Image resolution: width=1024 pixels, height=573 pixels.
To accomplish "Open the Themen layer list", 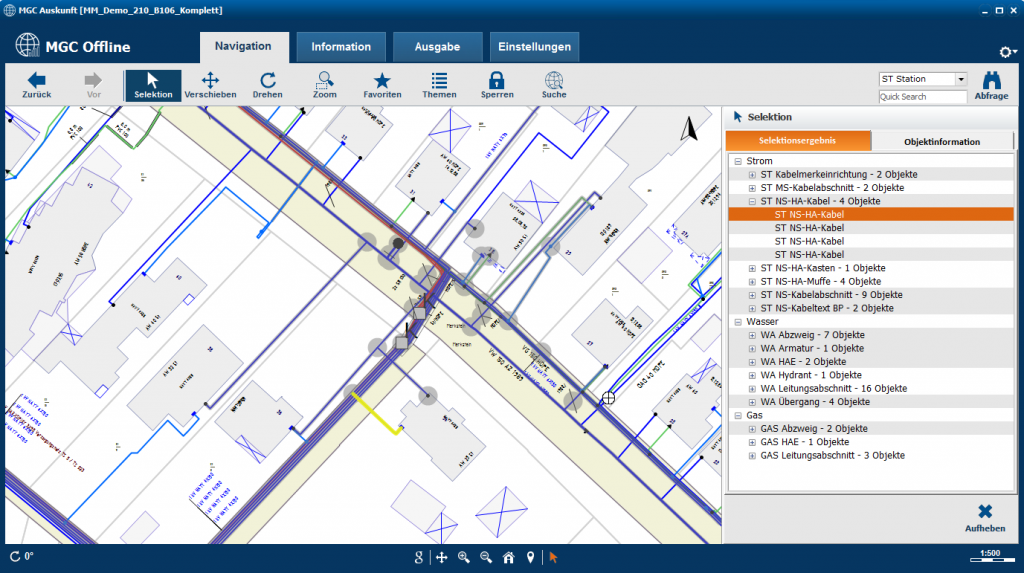I will 439,81.
